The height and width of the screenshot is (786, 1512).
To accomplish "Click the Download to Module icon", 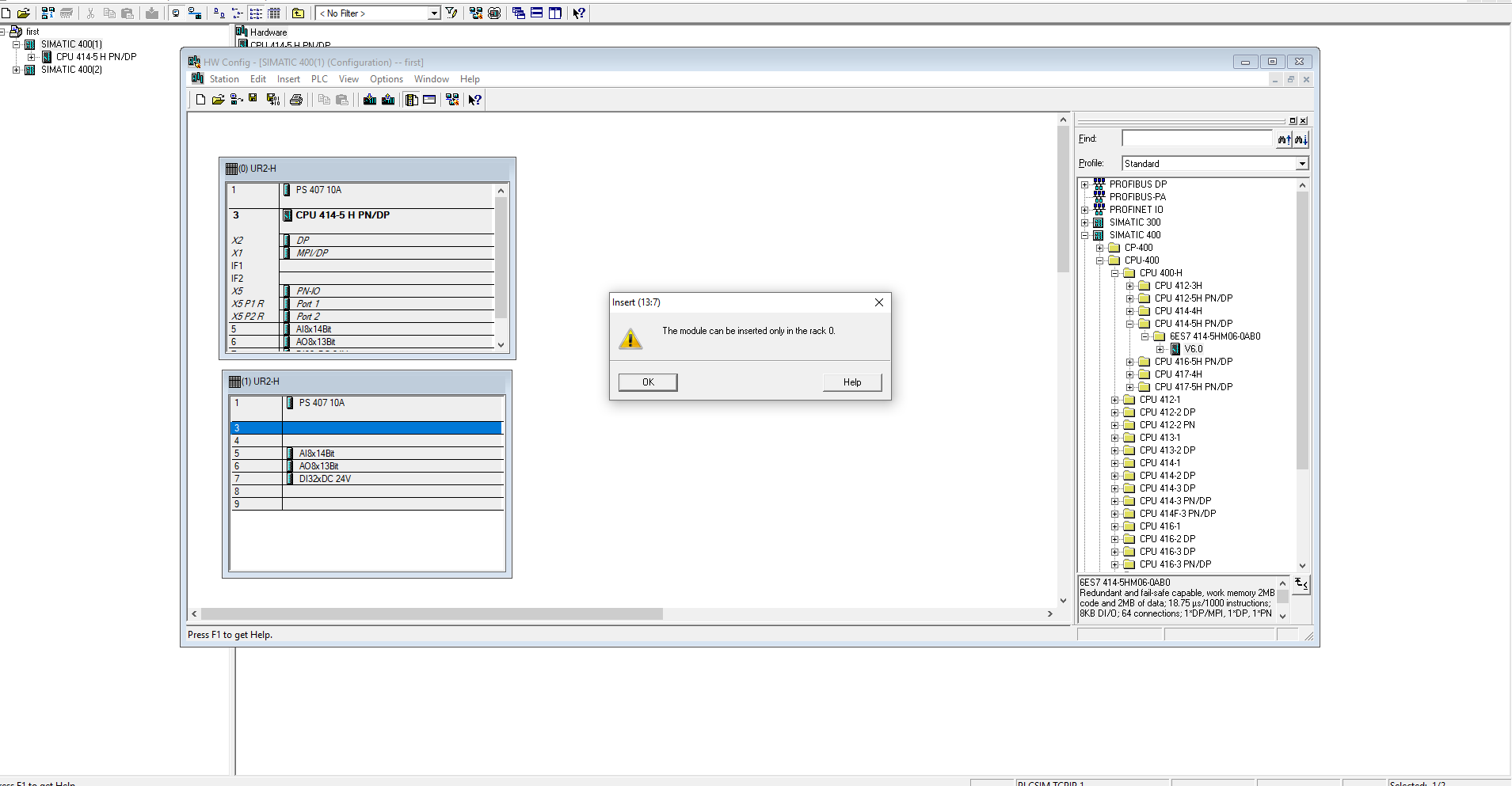I will coord(369,100).
